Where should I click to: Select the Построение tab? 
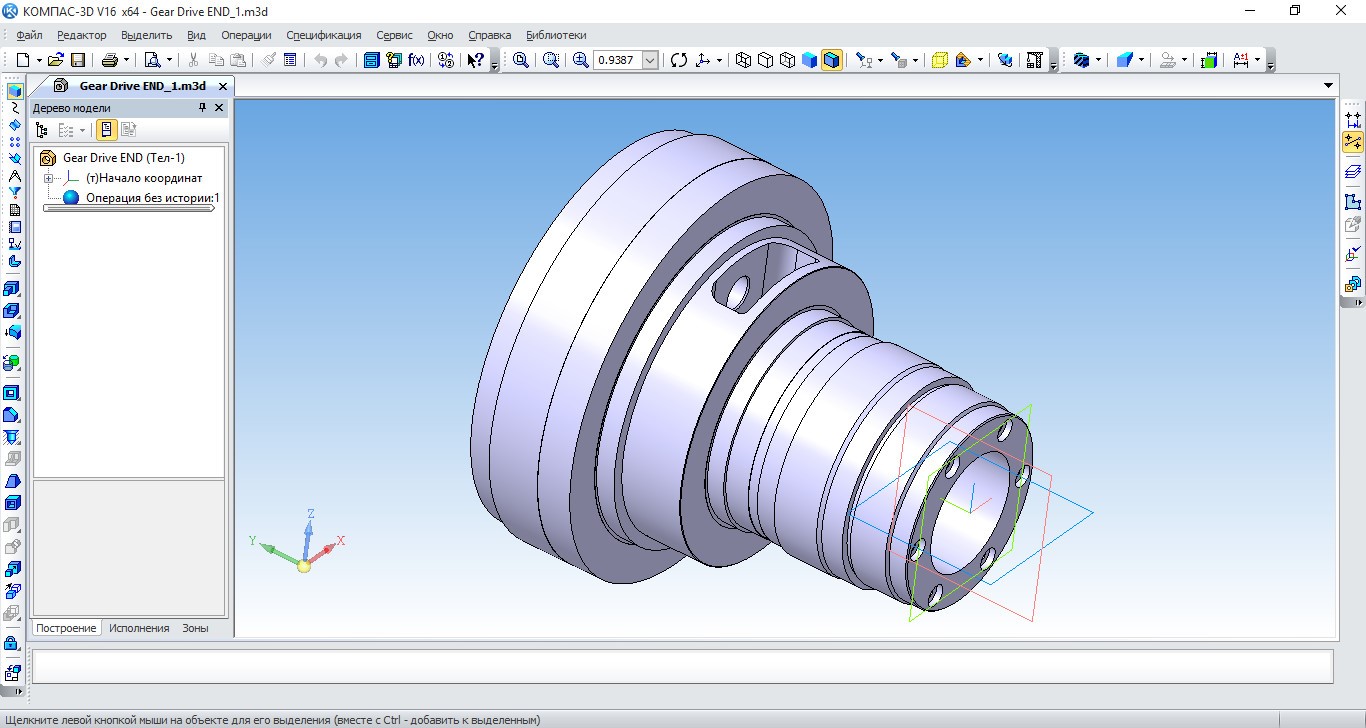[67, 628]
